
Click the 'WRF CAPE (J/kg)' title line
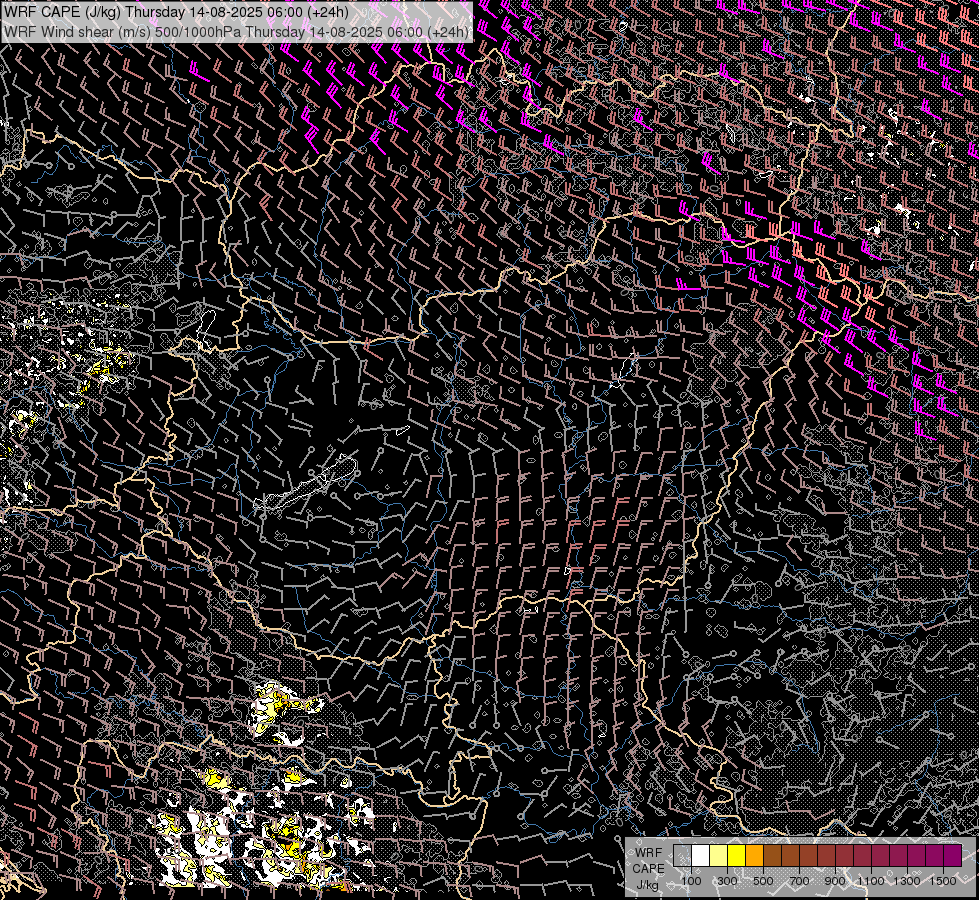[x=175, y=12]
